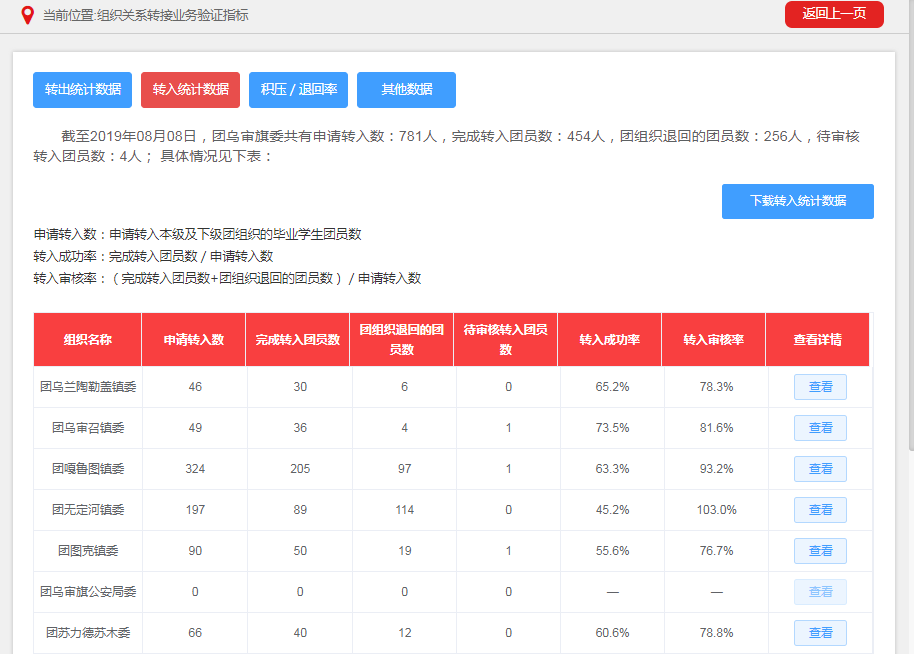Viewport: 914px width, 654px height.
Task: View details for 团苏力德苏木委
Action: [x=820, y=633]
